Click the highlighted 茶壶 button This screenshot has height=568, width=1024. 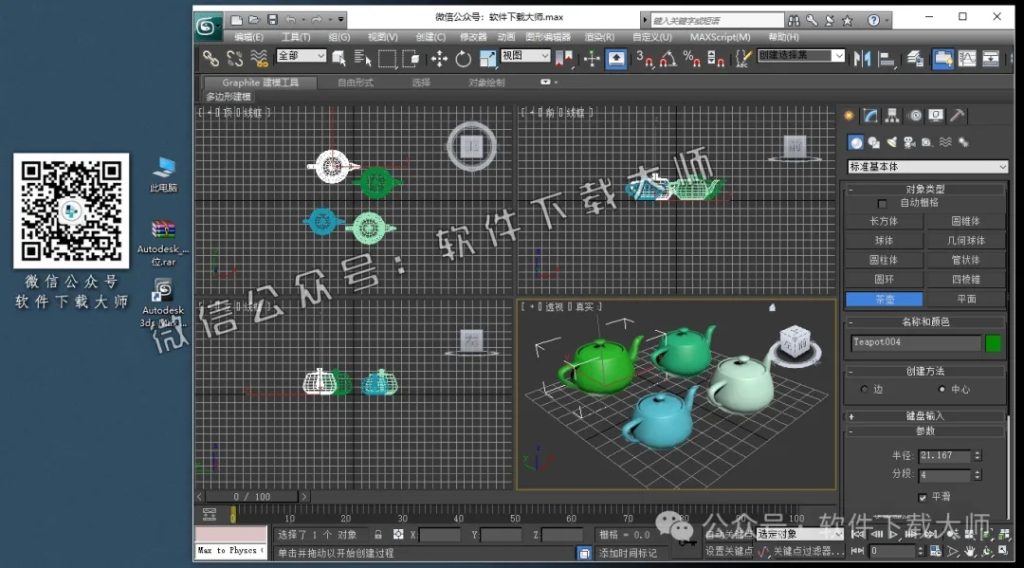[884, 299]
